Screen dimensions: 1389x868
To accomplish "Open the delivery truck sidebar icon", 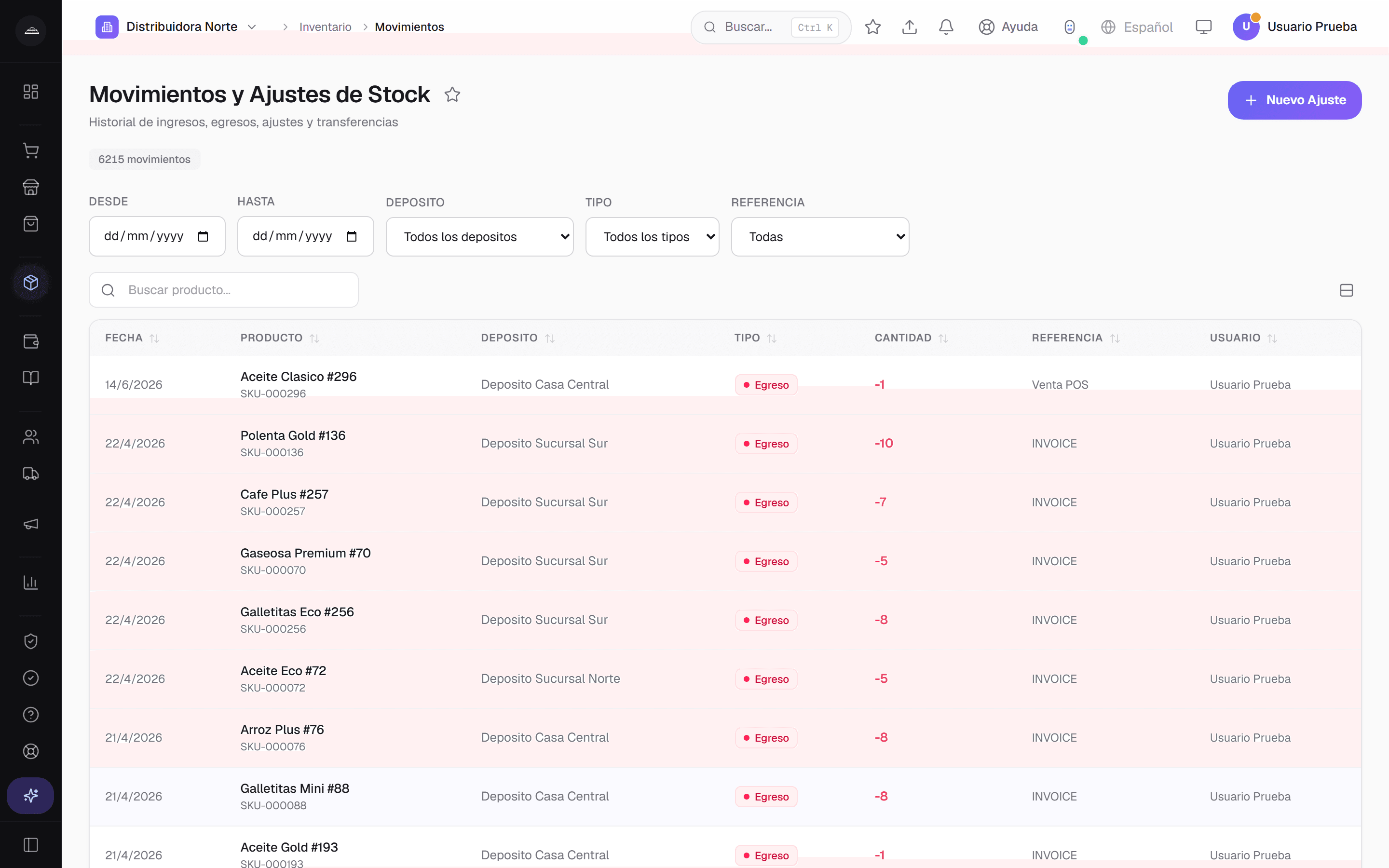I will (31, 474).
